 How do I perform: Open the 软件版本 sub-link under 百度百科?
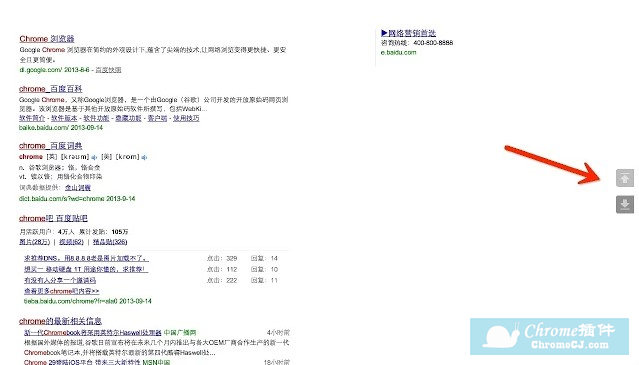[64, 118]
